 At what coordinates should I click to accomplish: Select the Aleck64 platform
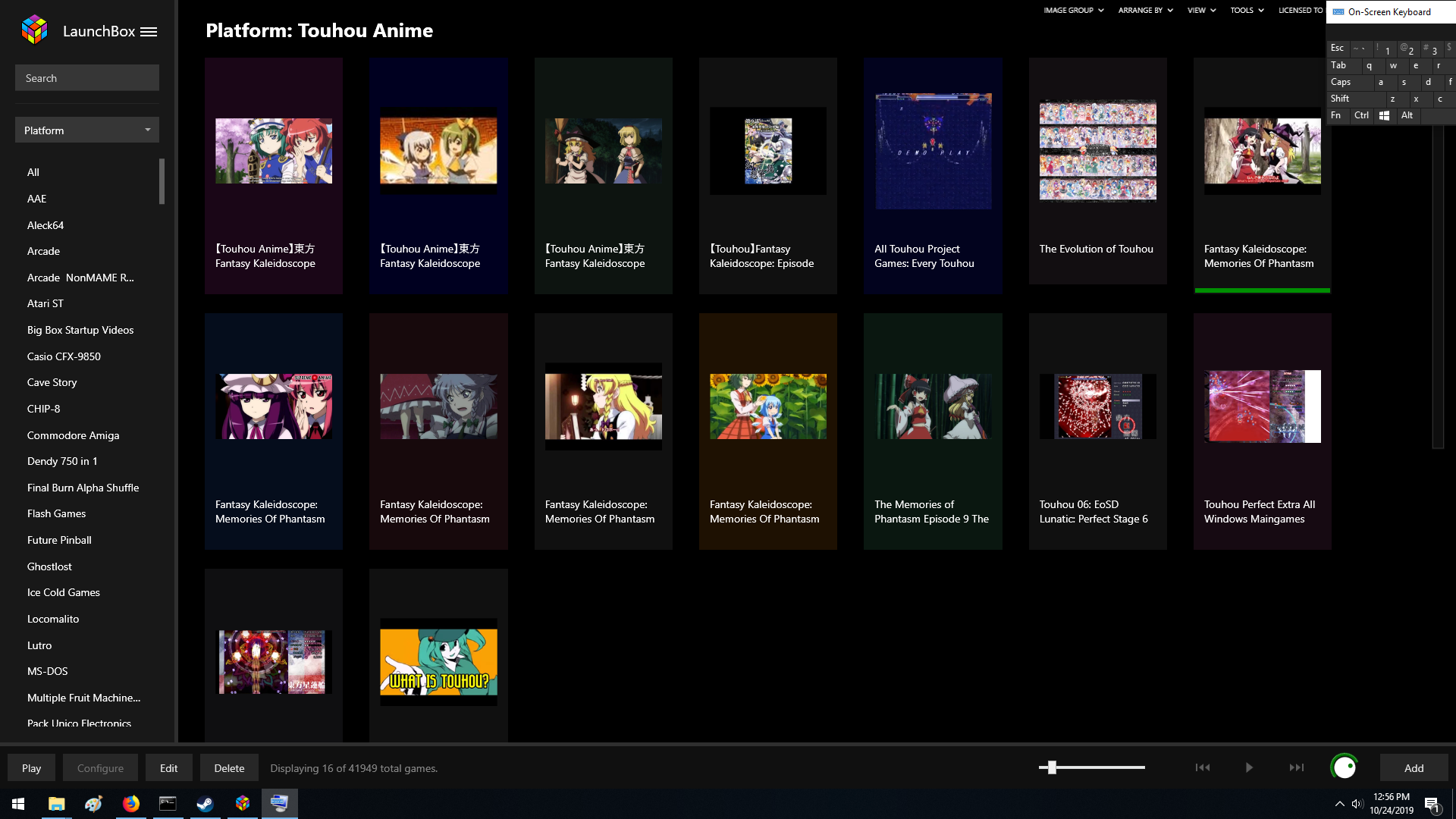45,225
